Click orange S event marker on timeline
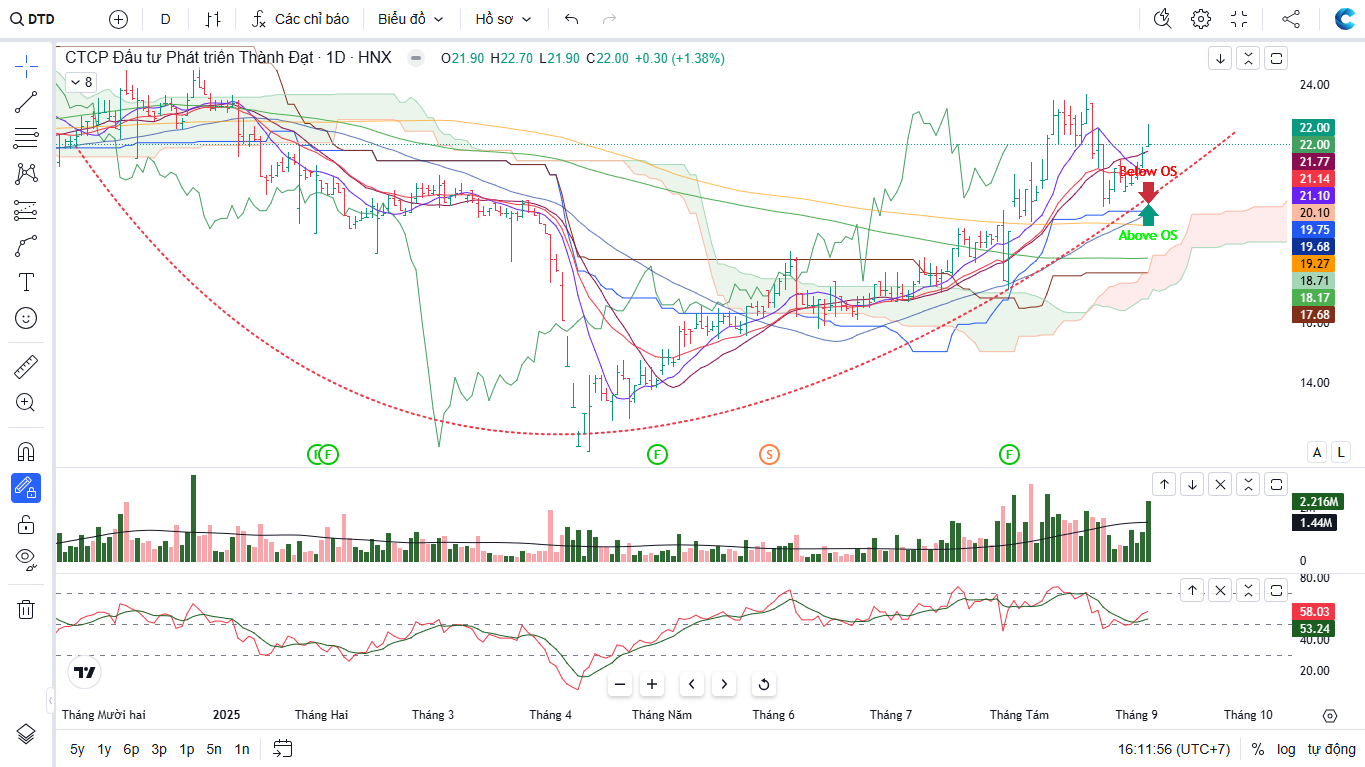The height and width of the screenshot is (767, 1365). tap(769, 455)
